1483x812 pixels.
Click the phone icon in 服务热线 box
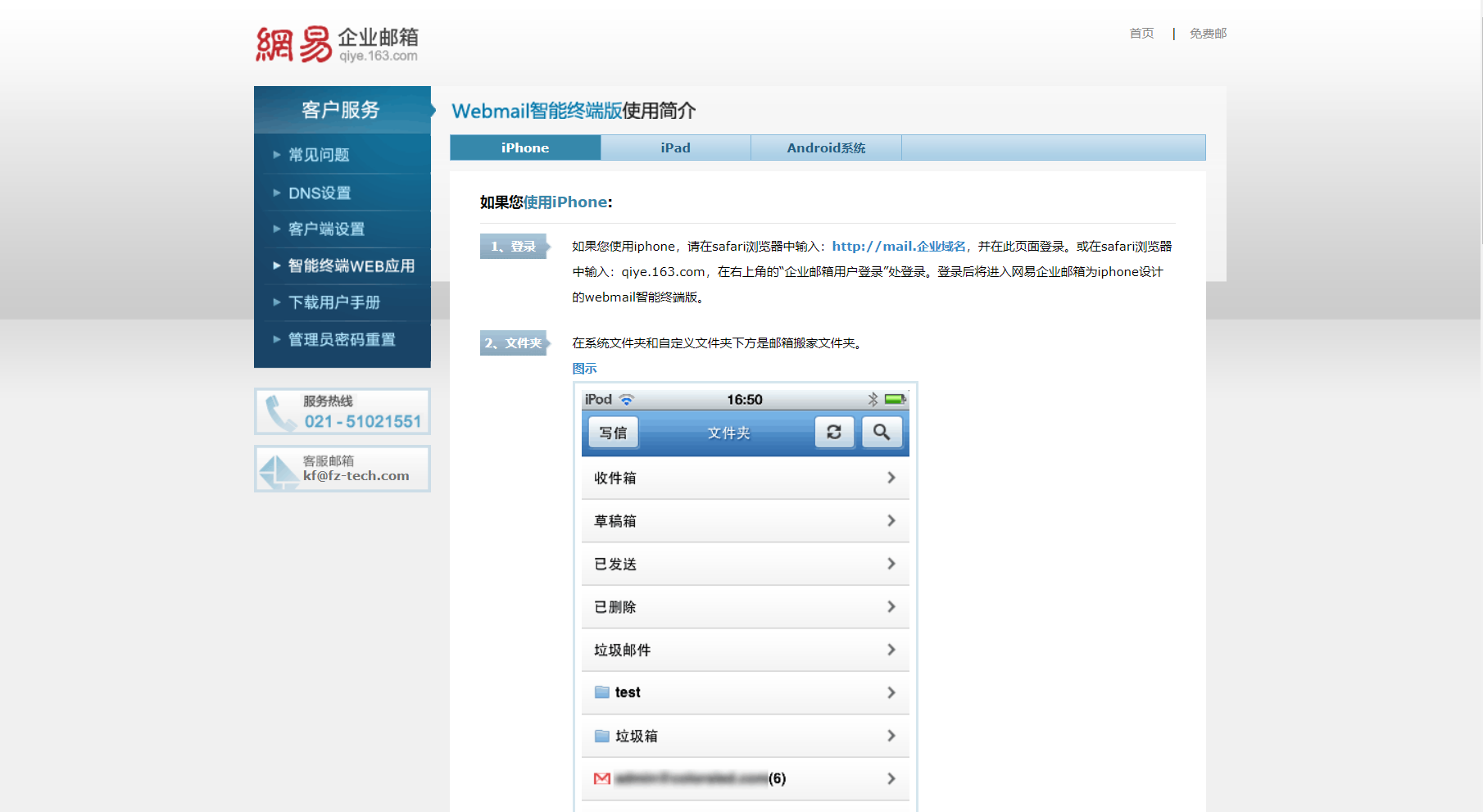tap(280, 412)
